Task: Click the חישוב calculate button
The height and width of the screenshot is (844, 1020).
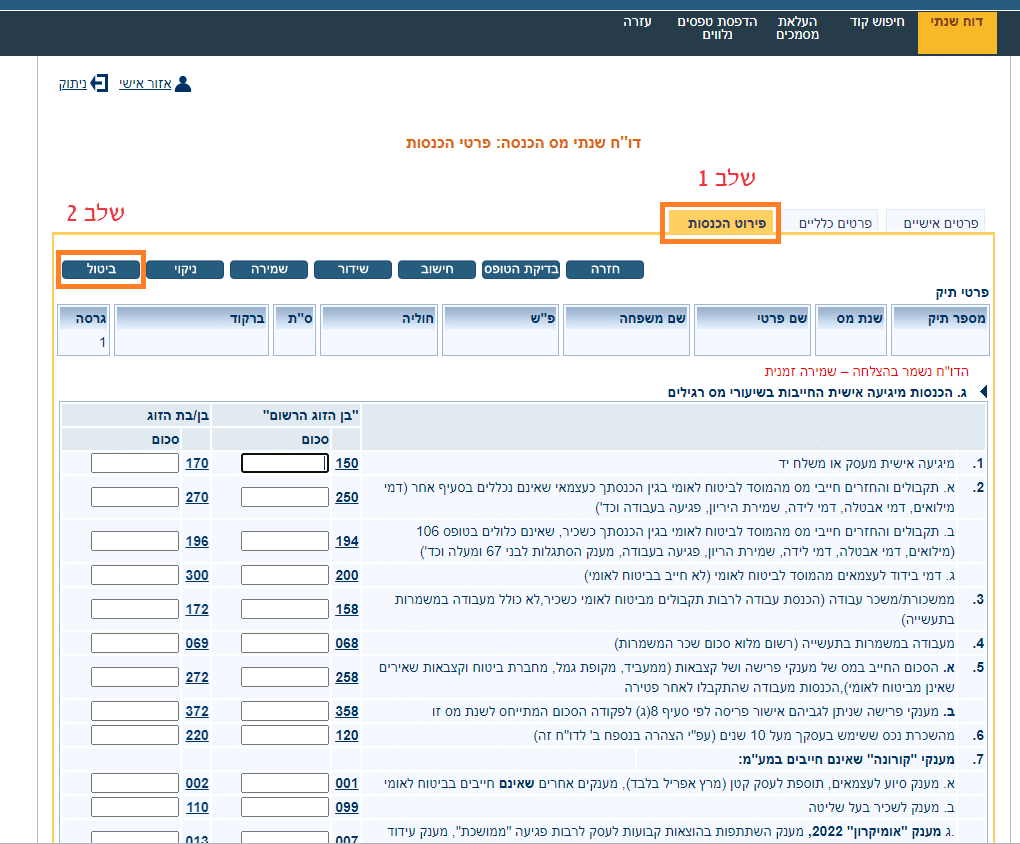Action: point(436,270)
